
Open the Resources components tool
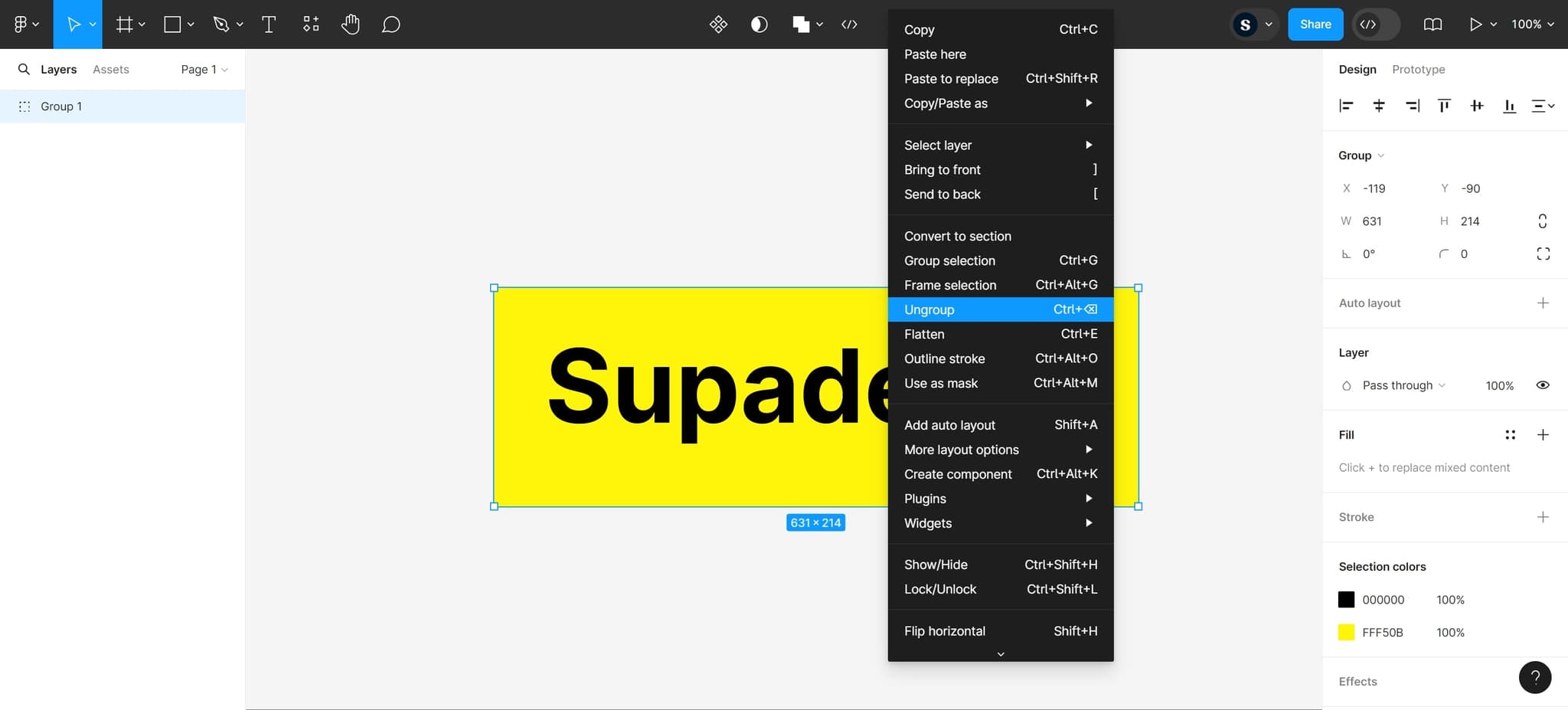click(311, 25)
